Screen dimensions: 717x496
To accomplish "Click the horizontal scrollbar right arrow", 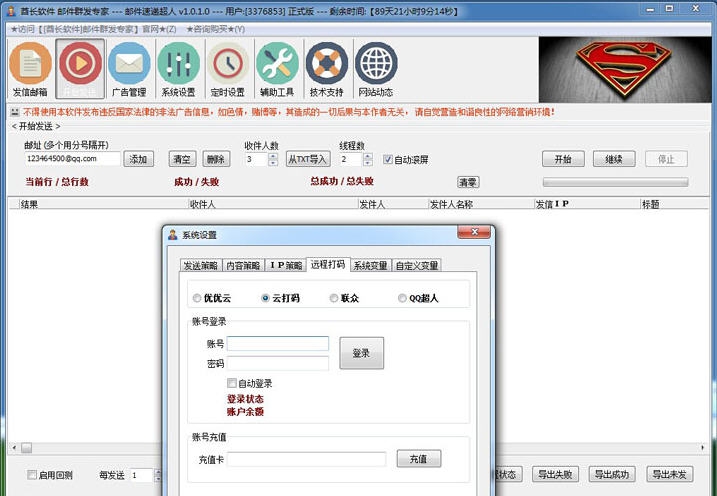I will click(702, 448).
